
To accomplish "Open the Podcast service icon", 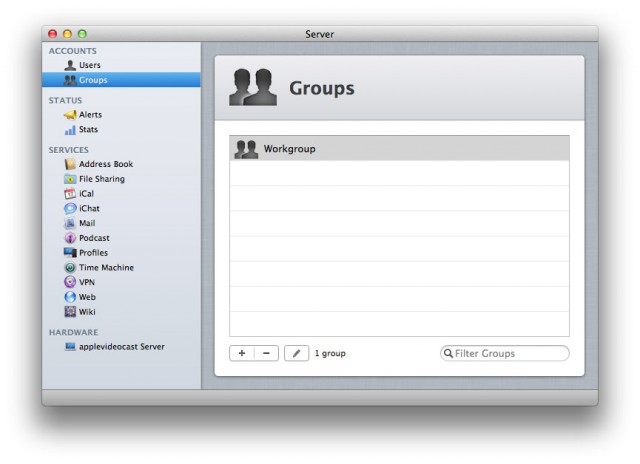I will coord(70,238).
